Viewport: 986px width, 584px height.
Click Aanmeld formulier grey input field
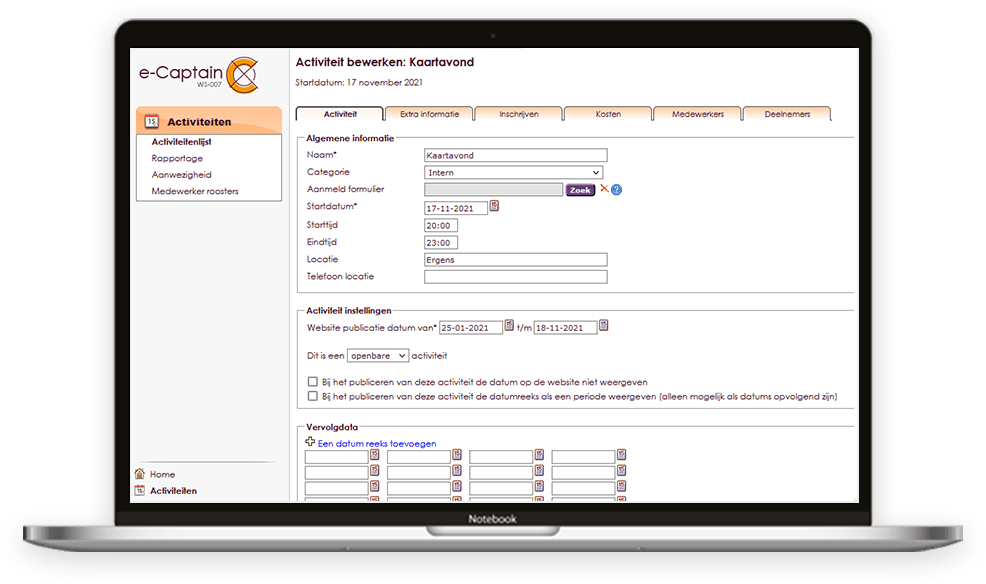tap(494, 189)
